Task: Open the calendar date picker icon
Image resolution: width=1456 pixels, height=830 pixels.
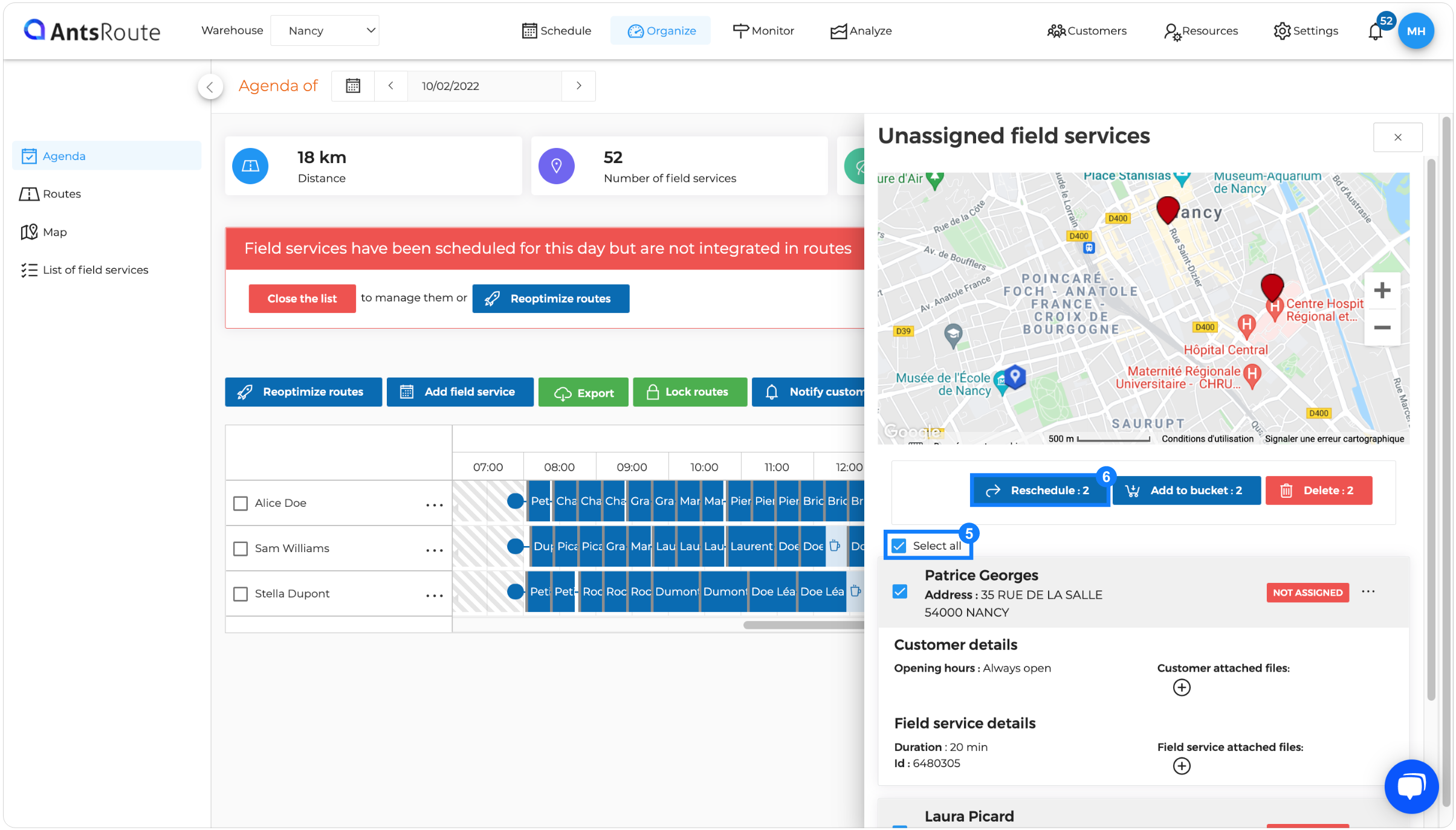Action: (353, 86)
